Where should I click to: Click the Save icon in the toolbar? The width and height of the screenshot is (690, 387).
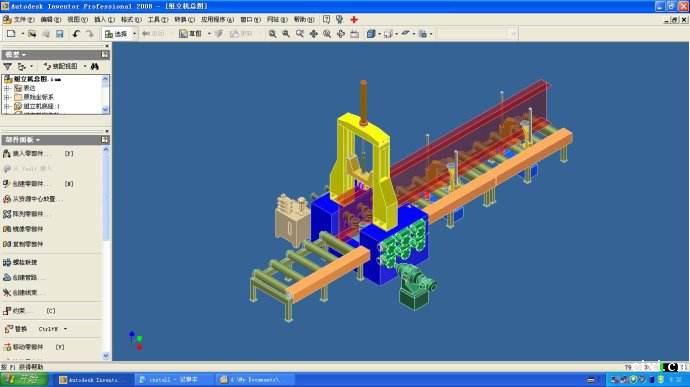tap(60, 34)
